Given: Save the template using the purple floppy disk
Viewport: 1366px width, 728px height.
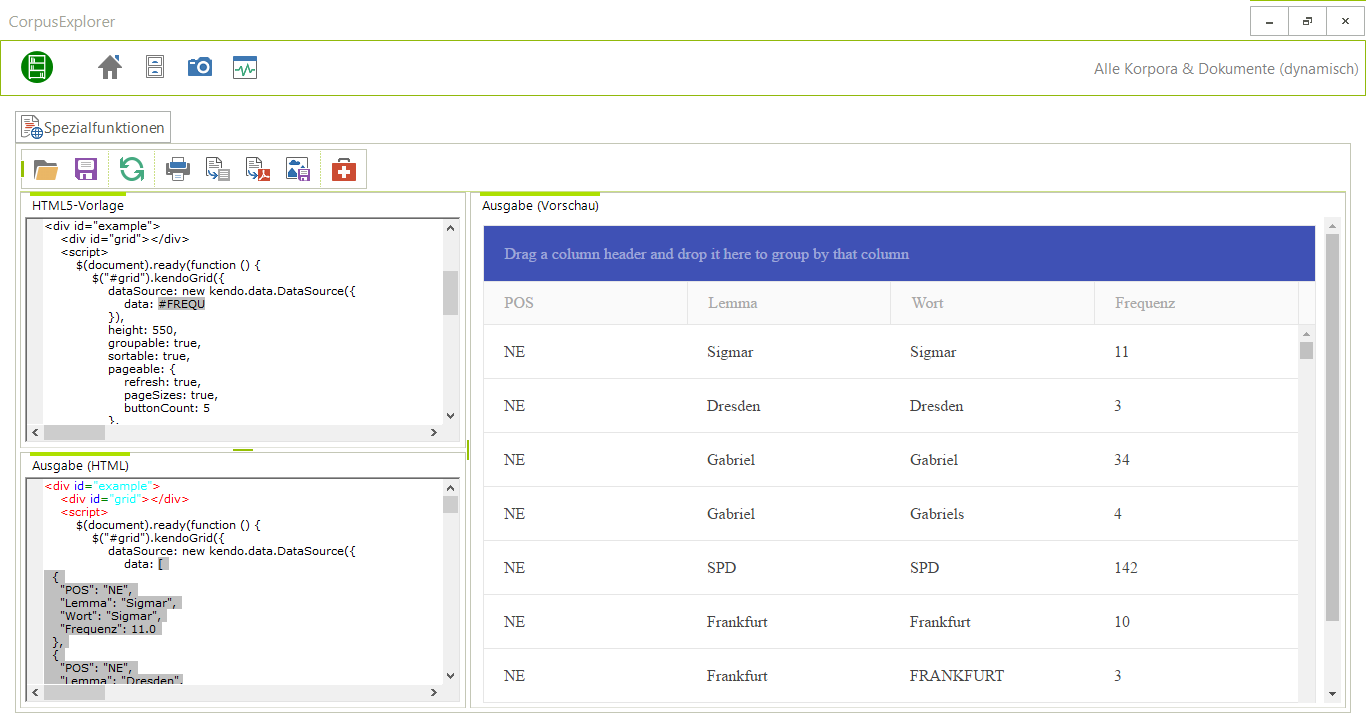Looking at the screenshot, I should coord(86,169).
